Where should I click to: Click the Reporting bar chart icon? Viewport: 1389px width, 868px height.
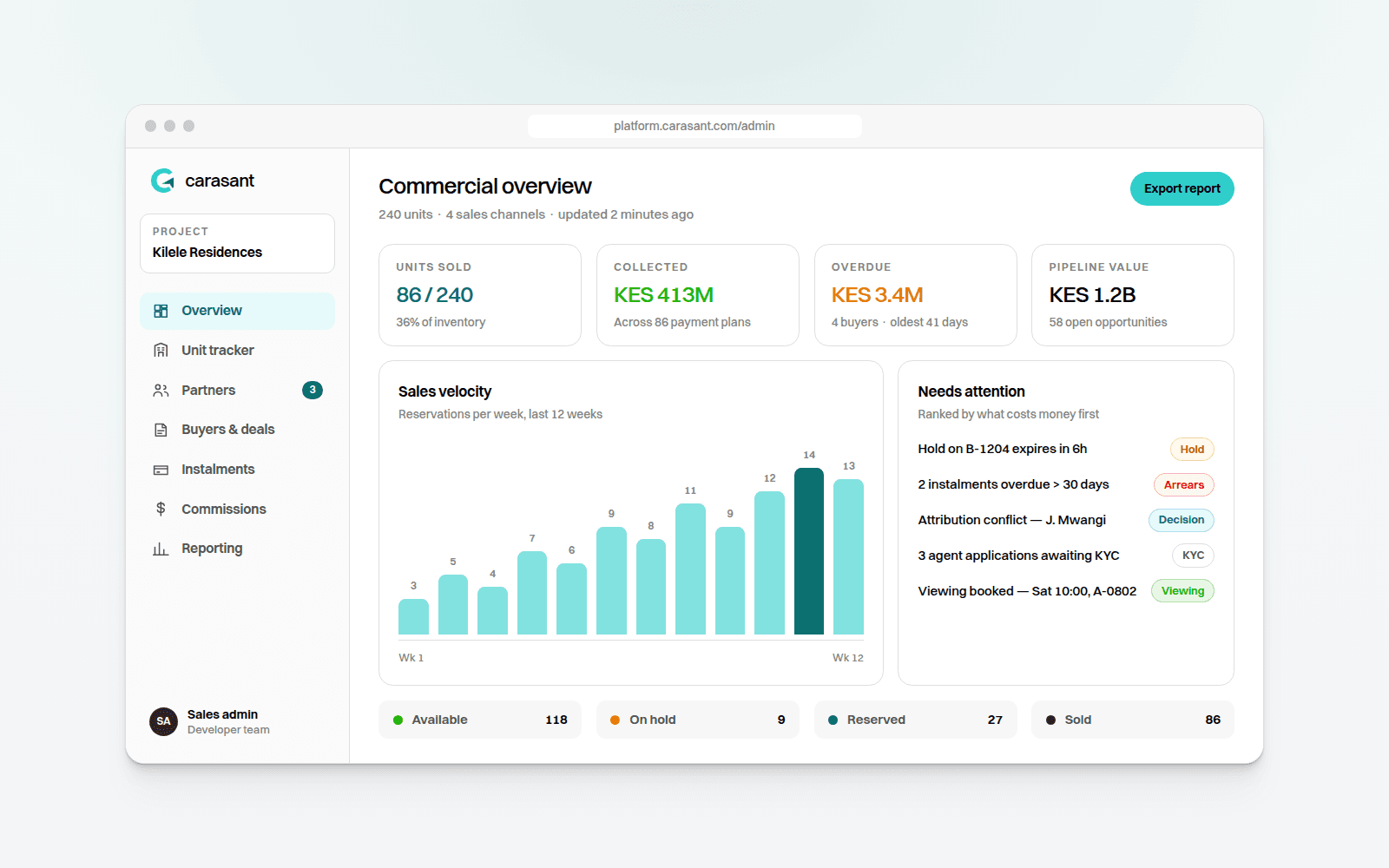(161, 549)
